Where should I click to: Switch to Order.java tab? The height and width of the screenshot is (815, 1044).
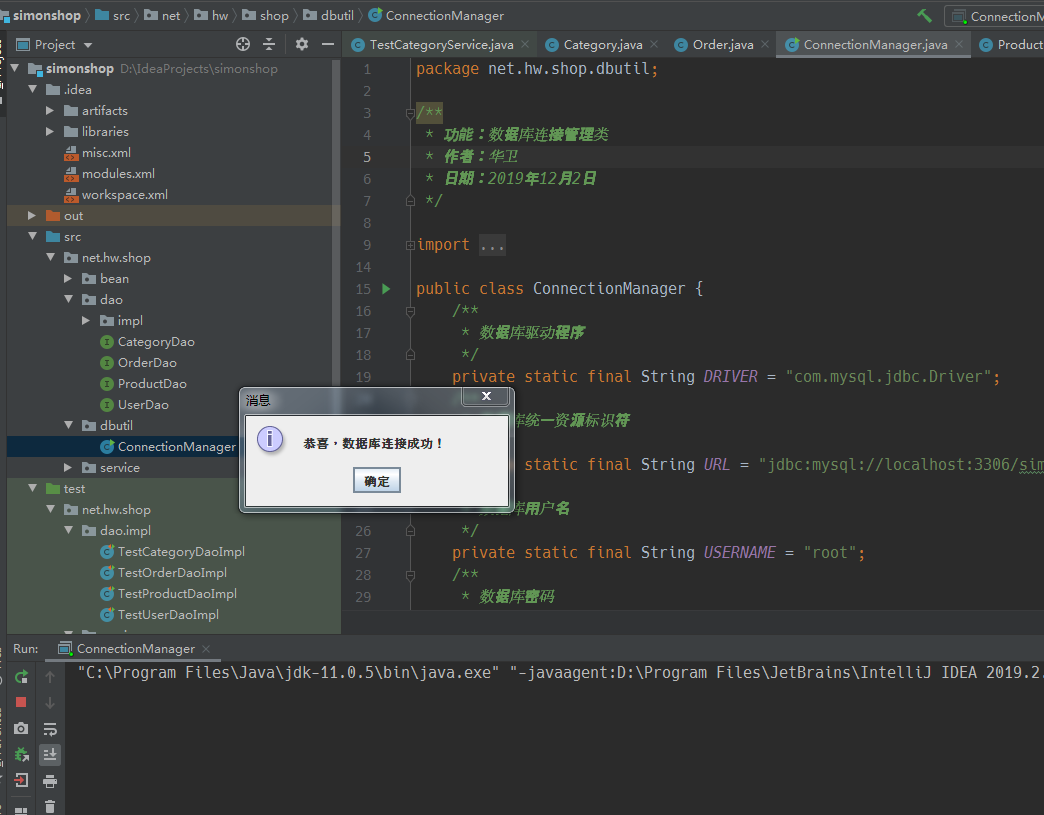tap(722, 45)
